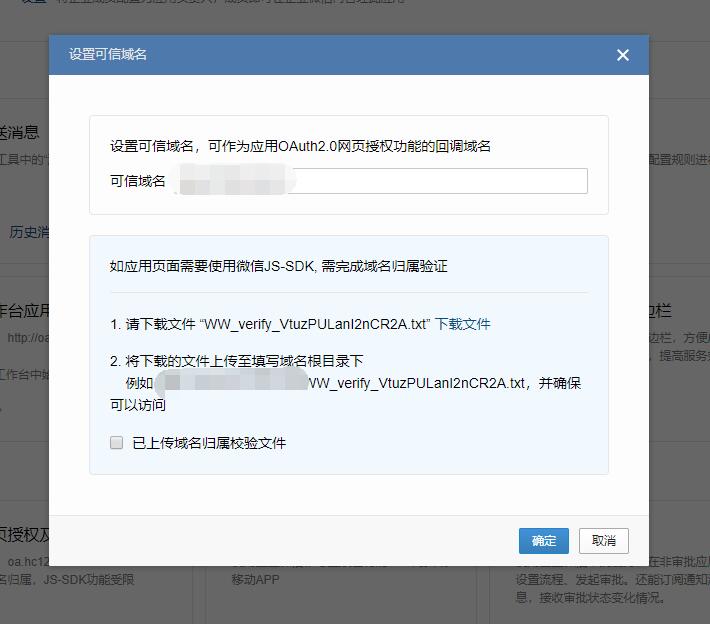
Task: Click the 网页授权 heading at bottom left
Action: [x=24, y=534]
